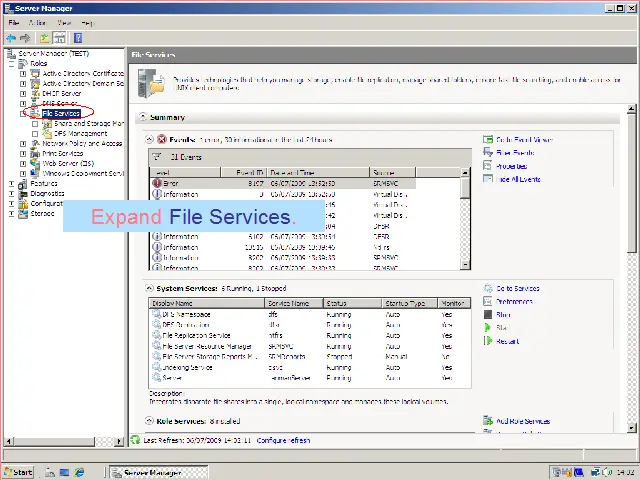Click the tree pane scroll right arrow

pyautogui.click(x=119, y=441)
